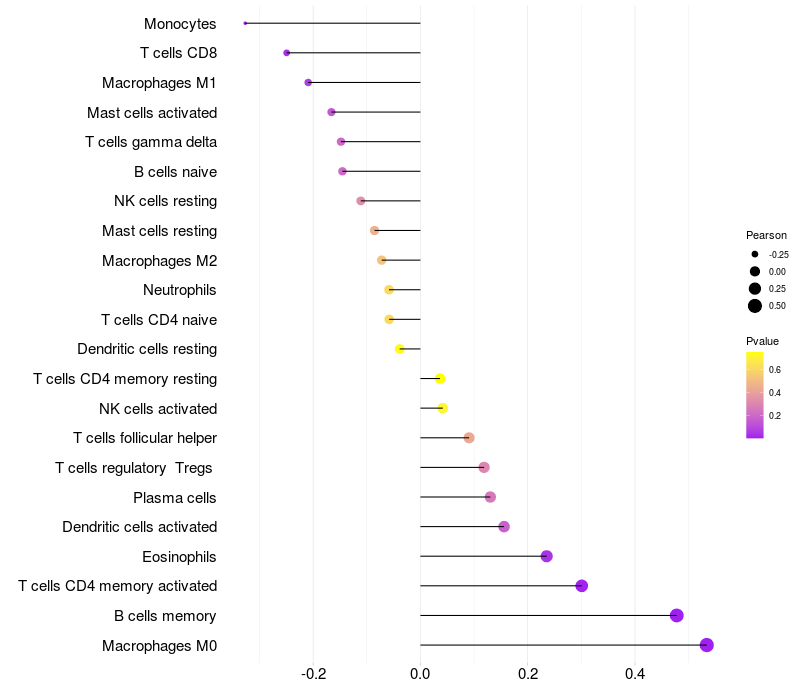Click the Plasma cells axis label
The height and width of the screenshot is (700, 800).
174,498
